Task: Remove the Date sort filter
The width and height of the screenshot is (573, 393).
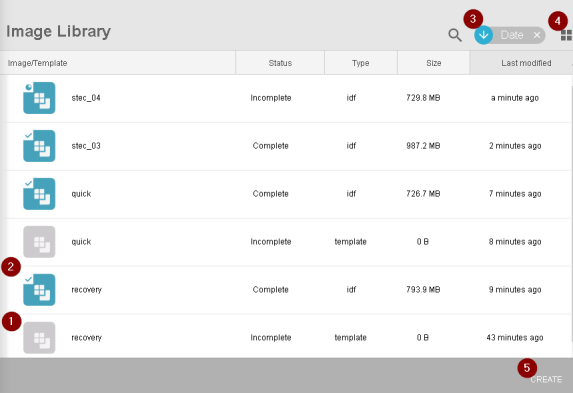Action: click(x=537, y=35)
